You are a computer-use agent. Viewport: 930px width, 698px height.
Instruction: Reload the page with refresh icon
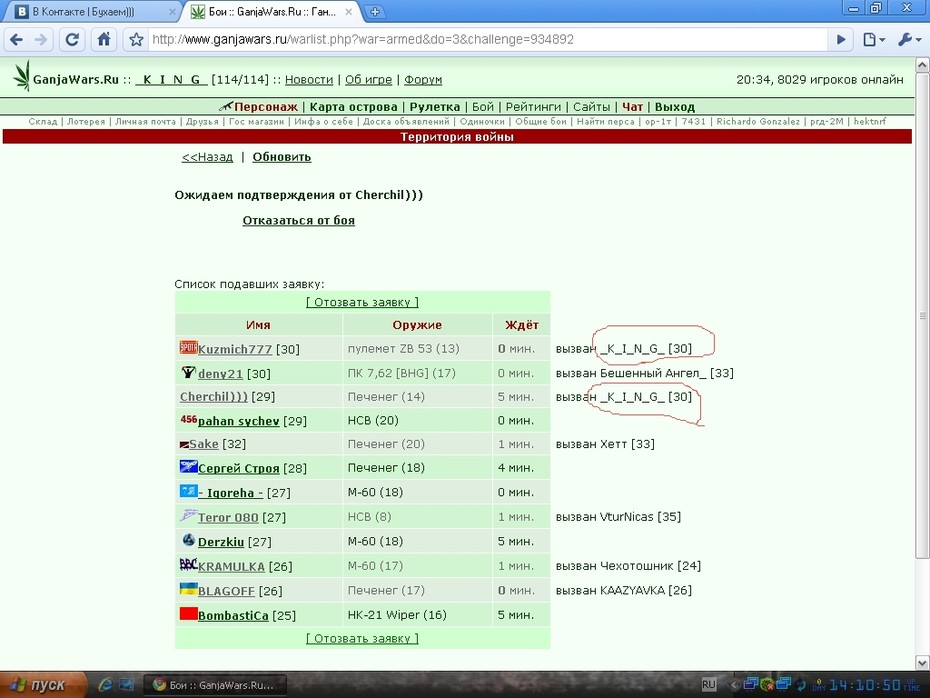[x=72, y=40]
